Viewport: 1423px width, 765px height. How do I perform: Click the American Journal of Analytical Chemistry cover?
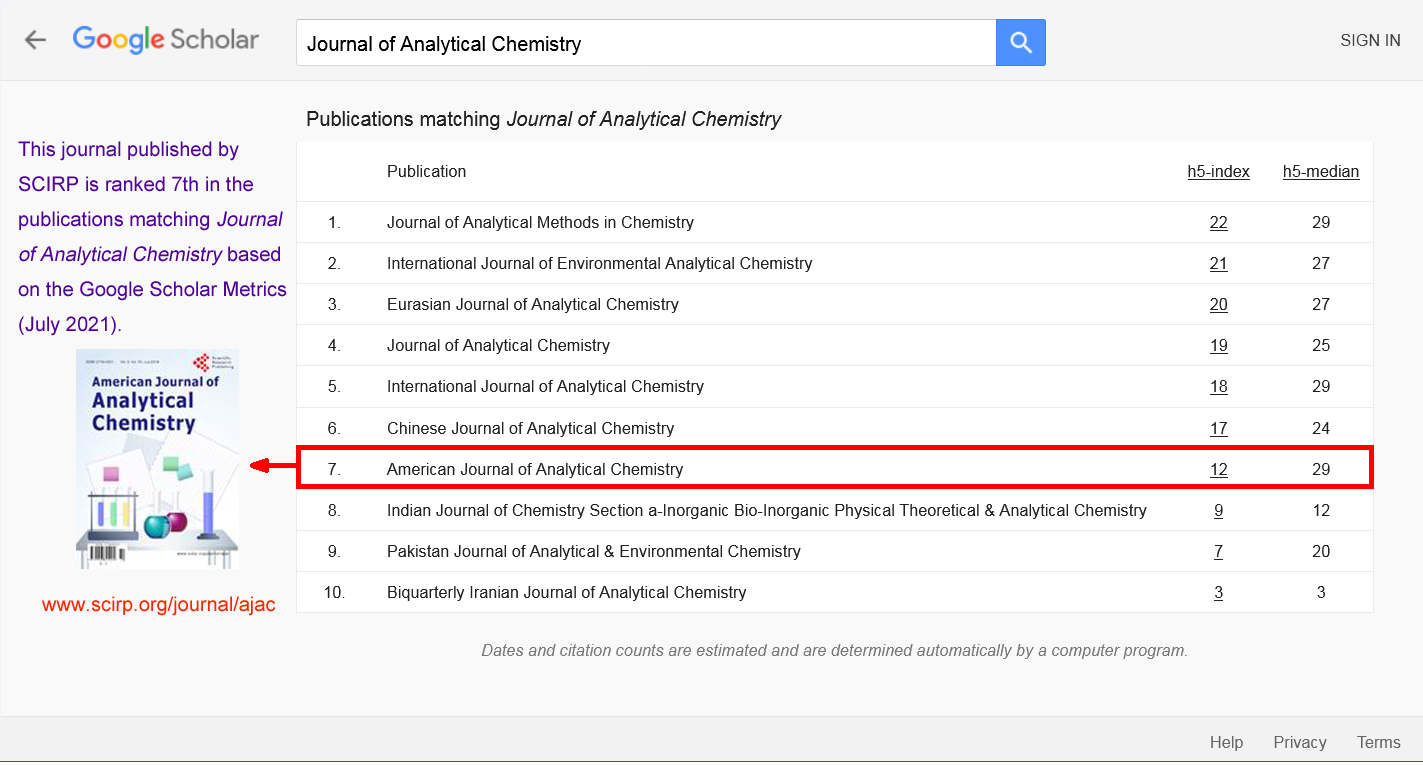tap(157, 459)
